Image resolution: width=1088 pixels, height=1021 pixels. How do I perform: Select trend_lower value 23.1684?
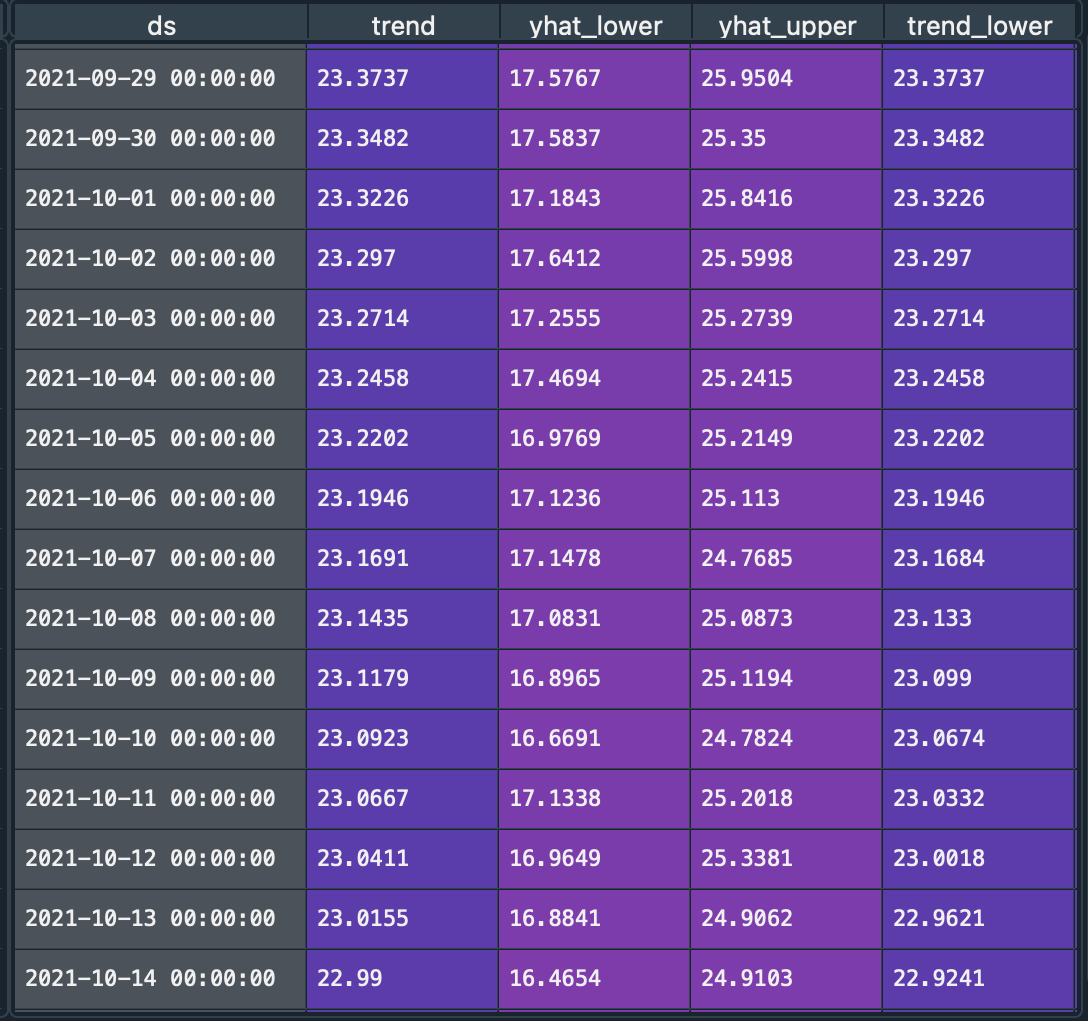(978, 558)
